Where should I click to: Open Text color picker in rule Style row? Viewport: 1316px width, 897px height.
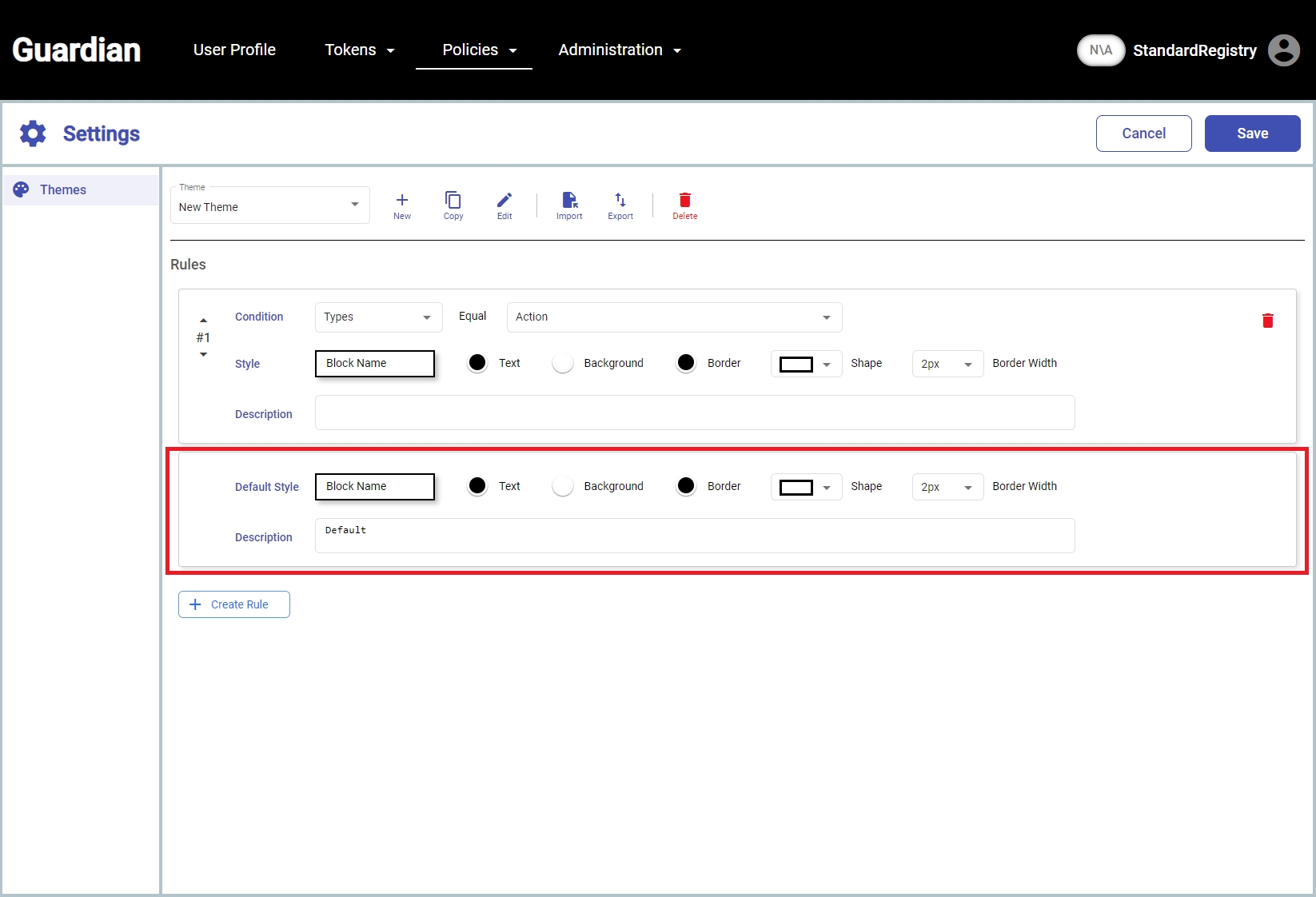(477, 363)
